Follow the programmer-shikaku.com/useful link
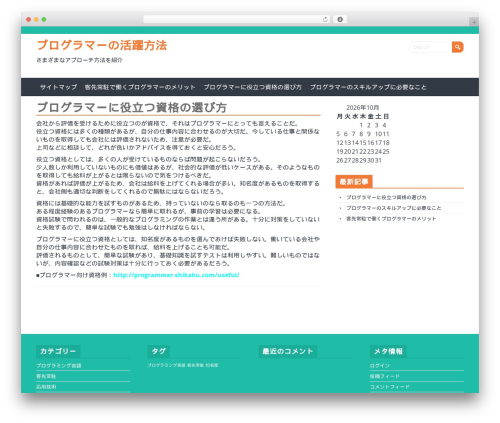500x423 pixels. tap(176, 275)
